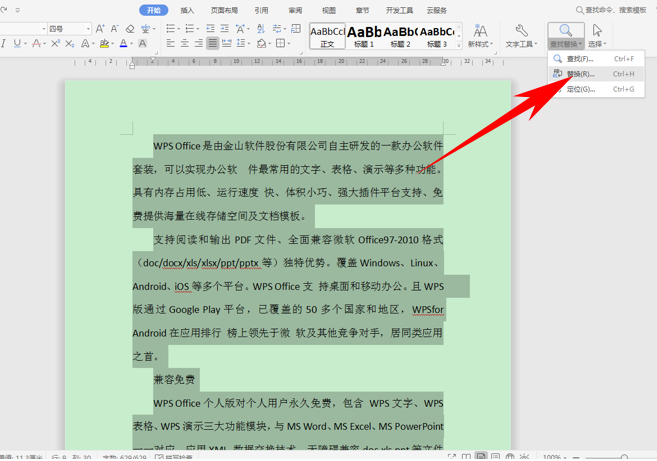Image resolution: width=657 pixels, height=461 pixels.
Task: Open font color dropdown arrow
Action: [131, 44]
